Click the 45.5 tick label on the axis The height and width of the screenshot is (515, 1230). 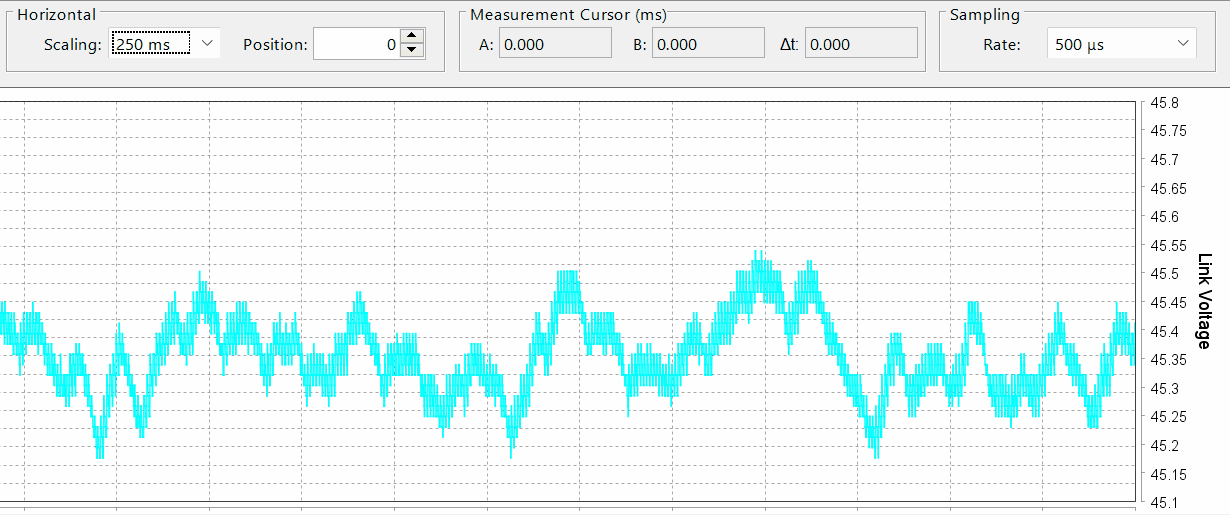[x=1163, y=274]
